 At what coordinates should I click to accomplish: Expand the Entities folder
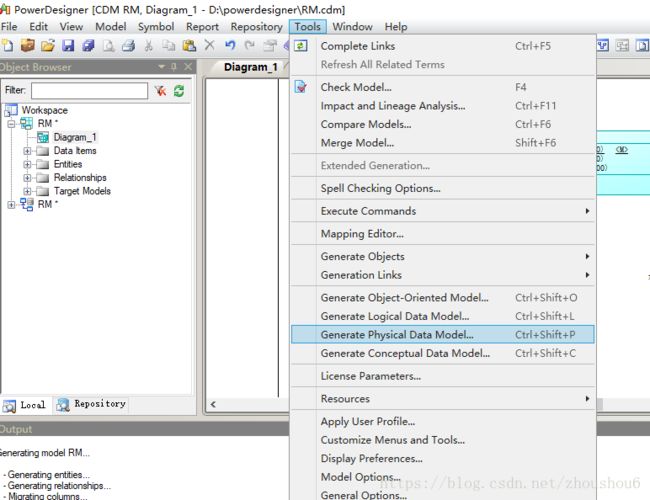[27, 164]
